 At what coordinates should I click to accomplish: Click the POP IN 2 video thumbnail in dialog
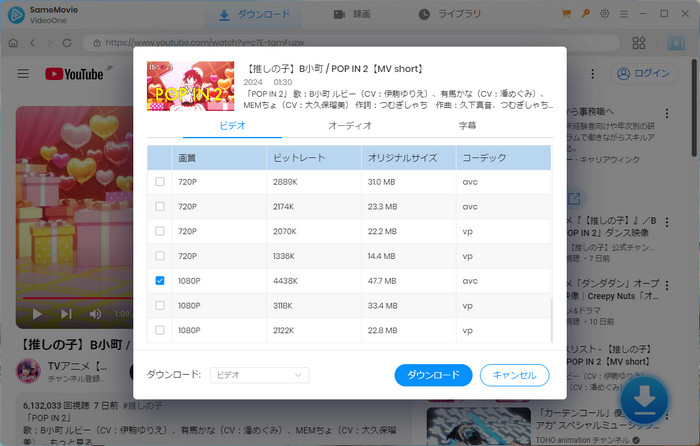[x=190, y=86]
